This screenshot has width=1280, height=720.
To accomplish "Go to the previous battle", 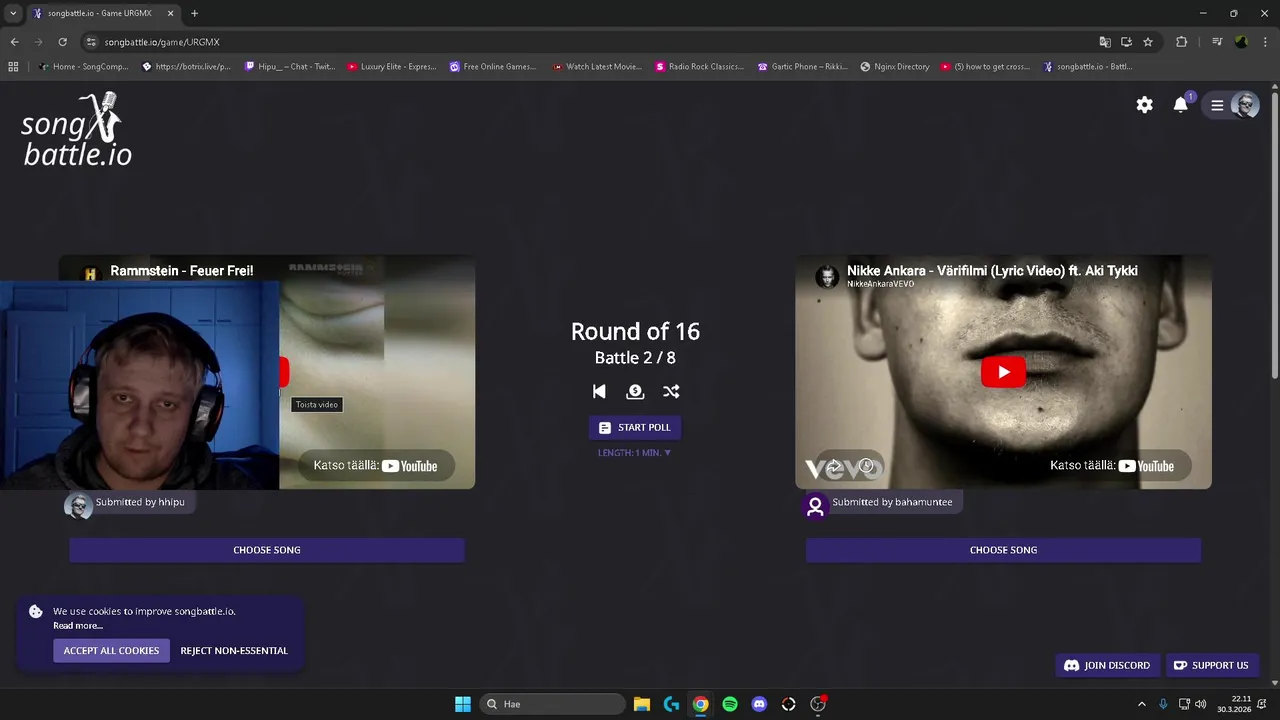I will 599,392.
